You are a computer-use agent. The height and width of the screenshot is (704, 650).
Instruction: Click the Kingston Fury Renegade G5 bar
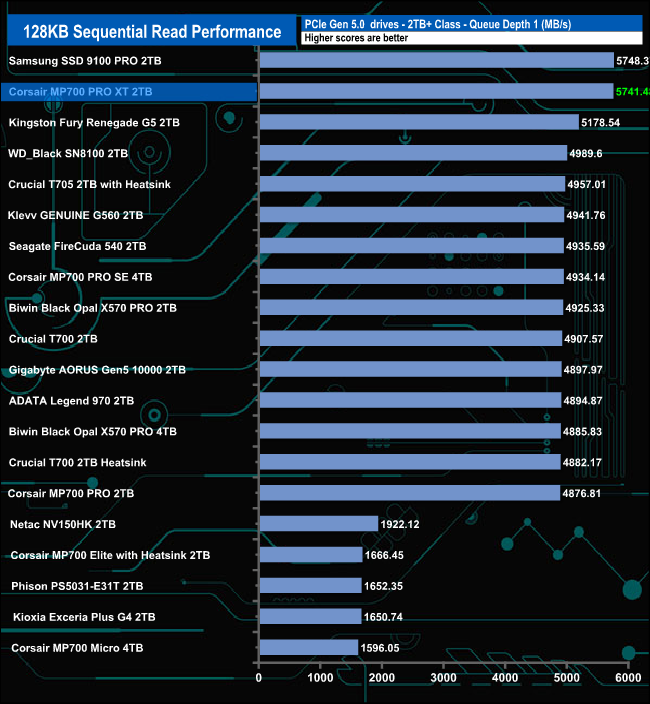click(x=419, y=122)
